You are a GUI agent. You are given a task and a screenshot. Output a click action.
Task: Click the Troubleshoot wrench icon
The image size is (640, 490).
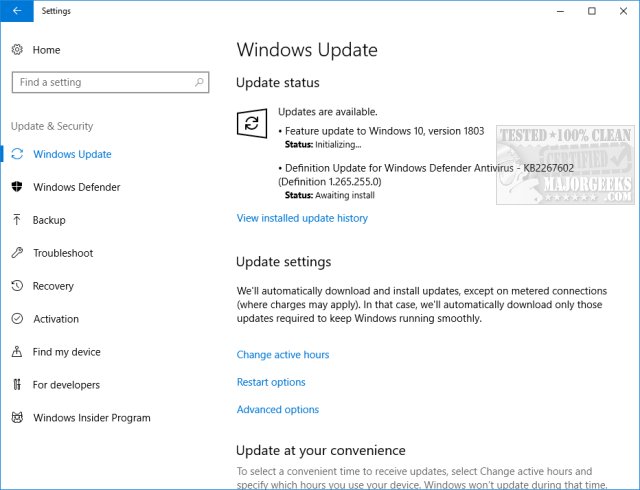[17, 253]
